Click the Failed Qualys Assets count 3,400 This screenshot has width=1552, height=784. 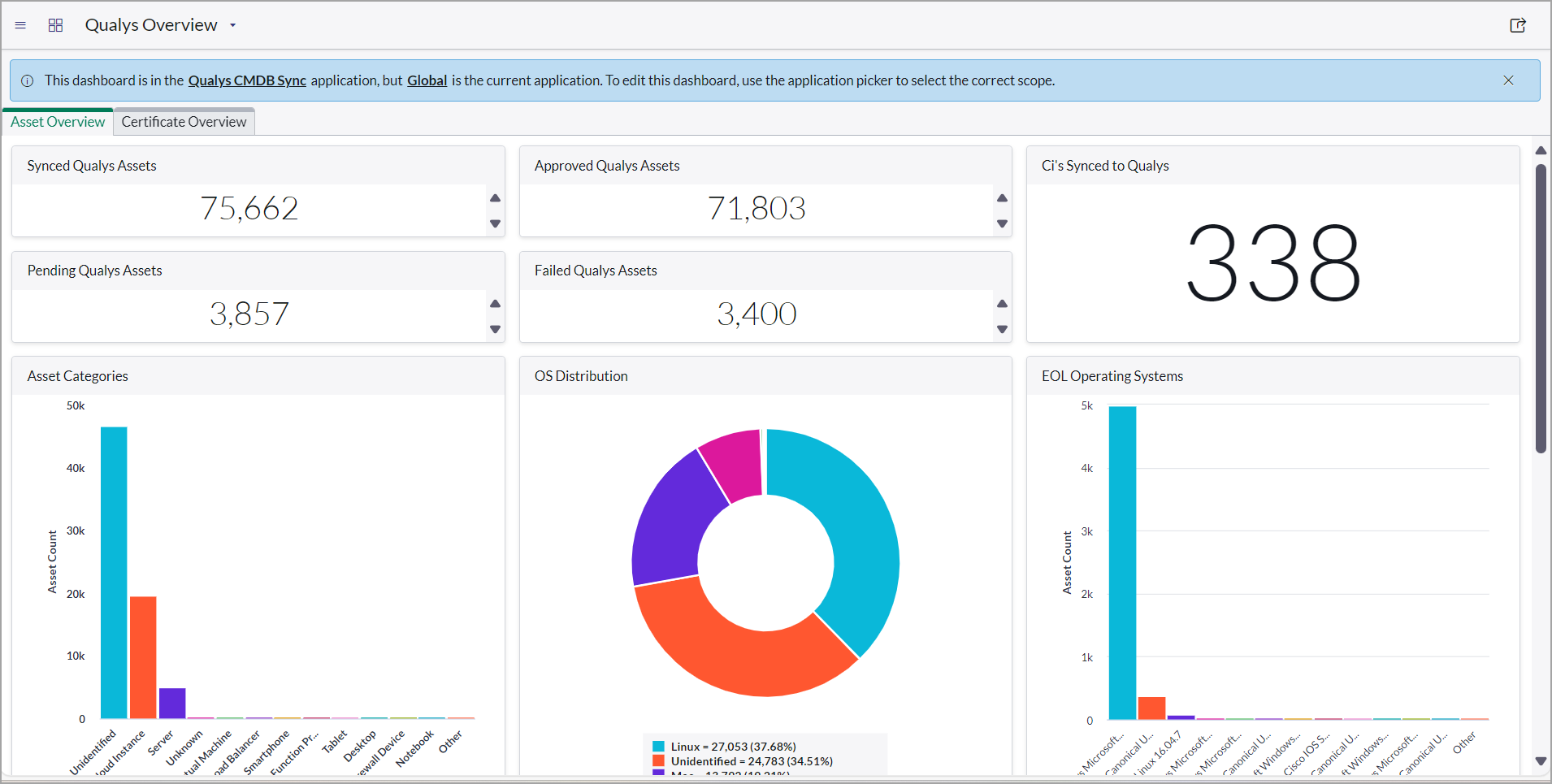click(756, 314)
